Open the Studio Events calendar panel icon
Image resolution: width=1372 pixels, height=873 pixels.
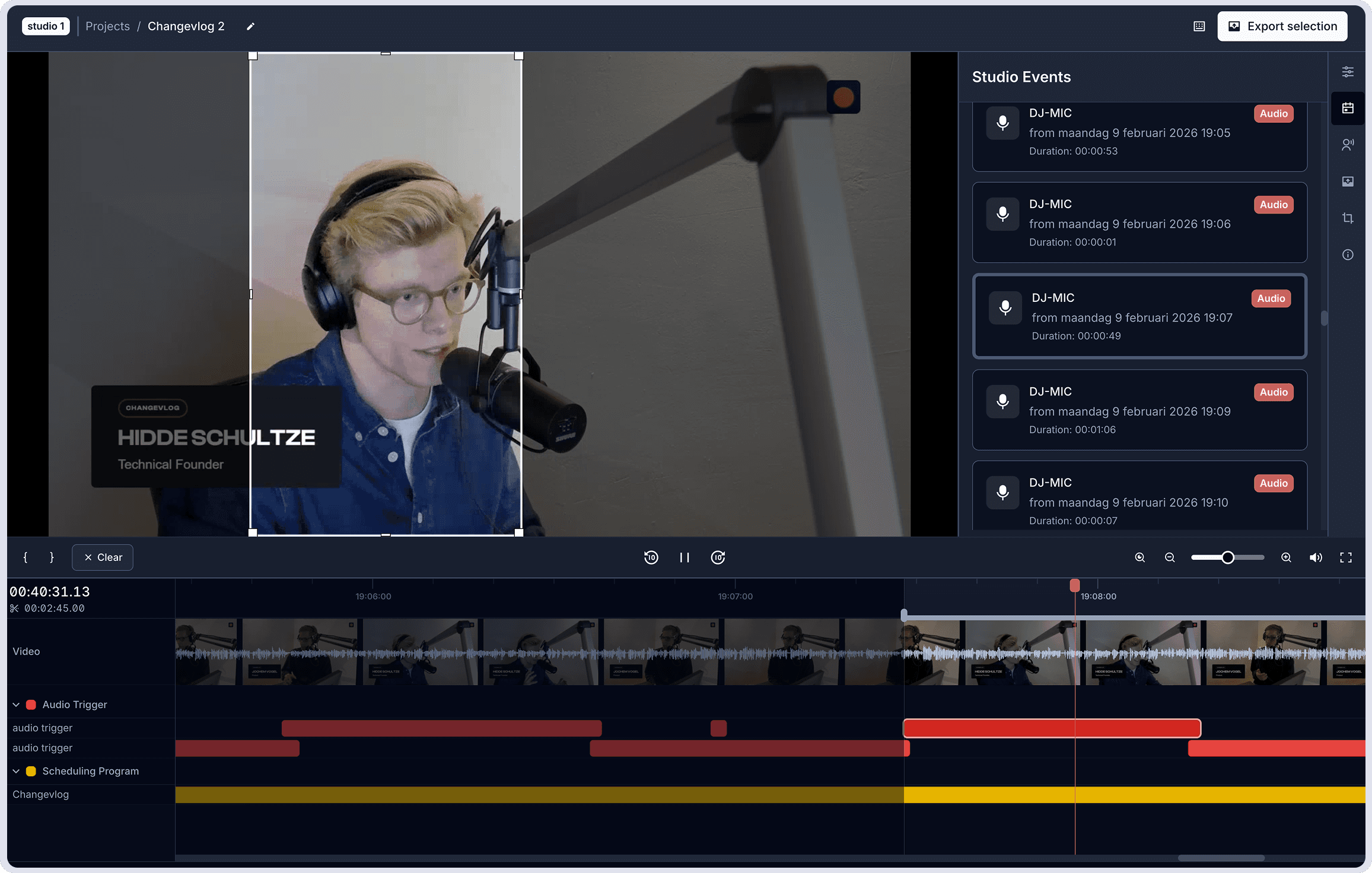(1348, 108)
